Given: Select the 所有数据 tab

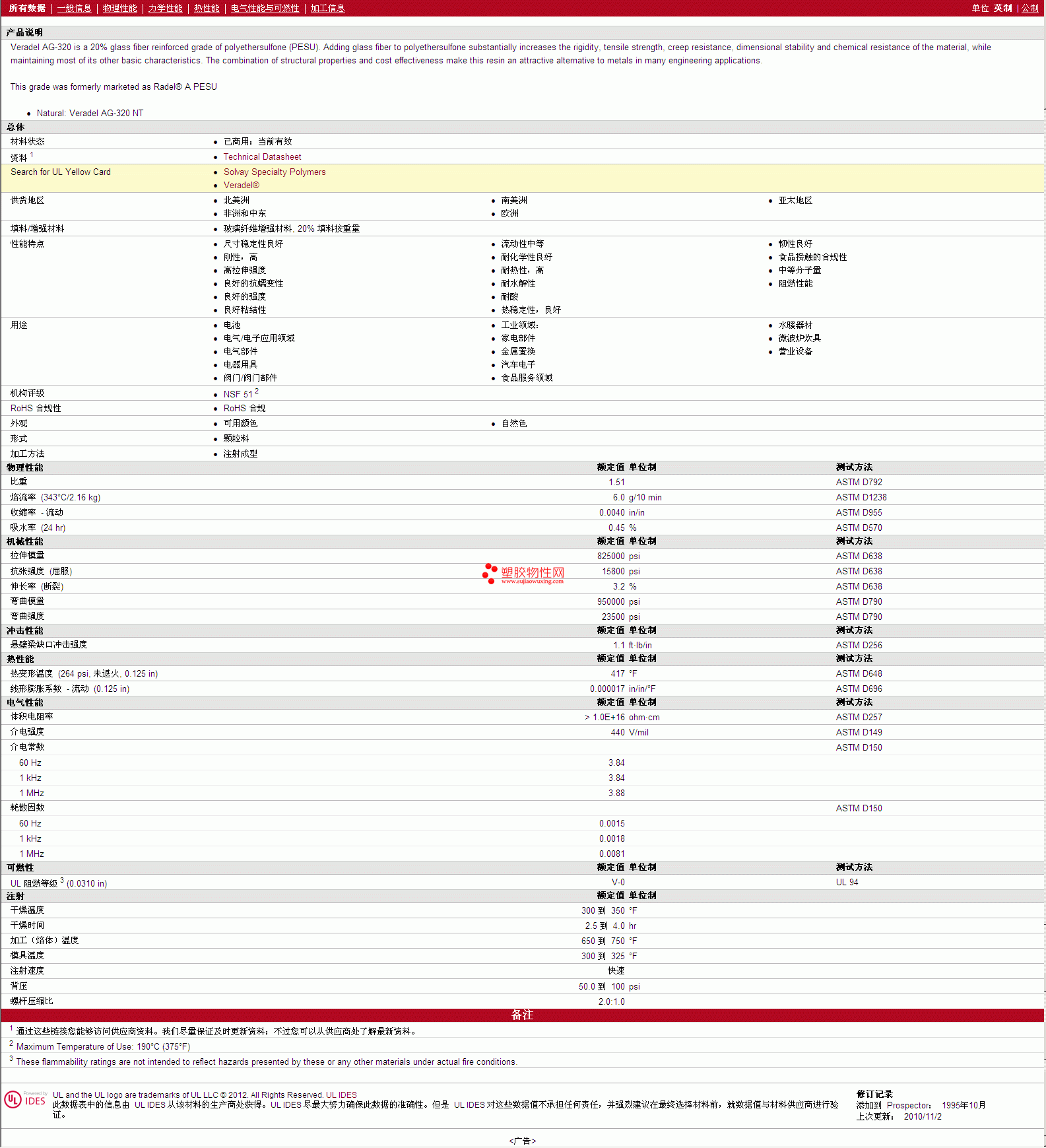Looking at the screenshot, I should click(27, 8).
